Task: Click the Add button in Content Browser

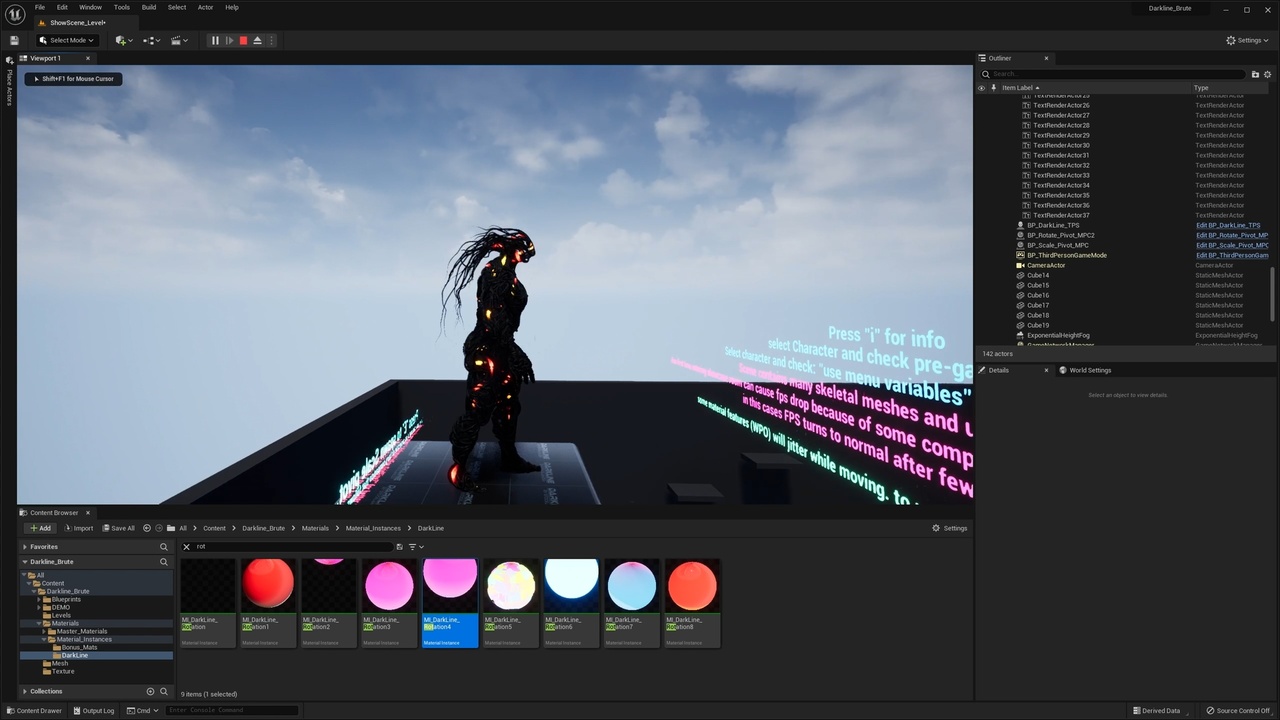Action: (x=41, y=528)
